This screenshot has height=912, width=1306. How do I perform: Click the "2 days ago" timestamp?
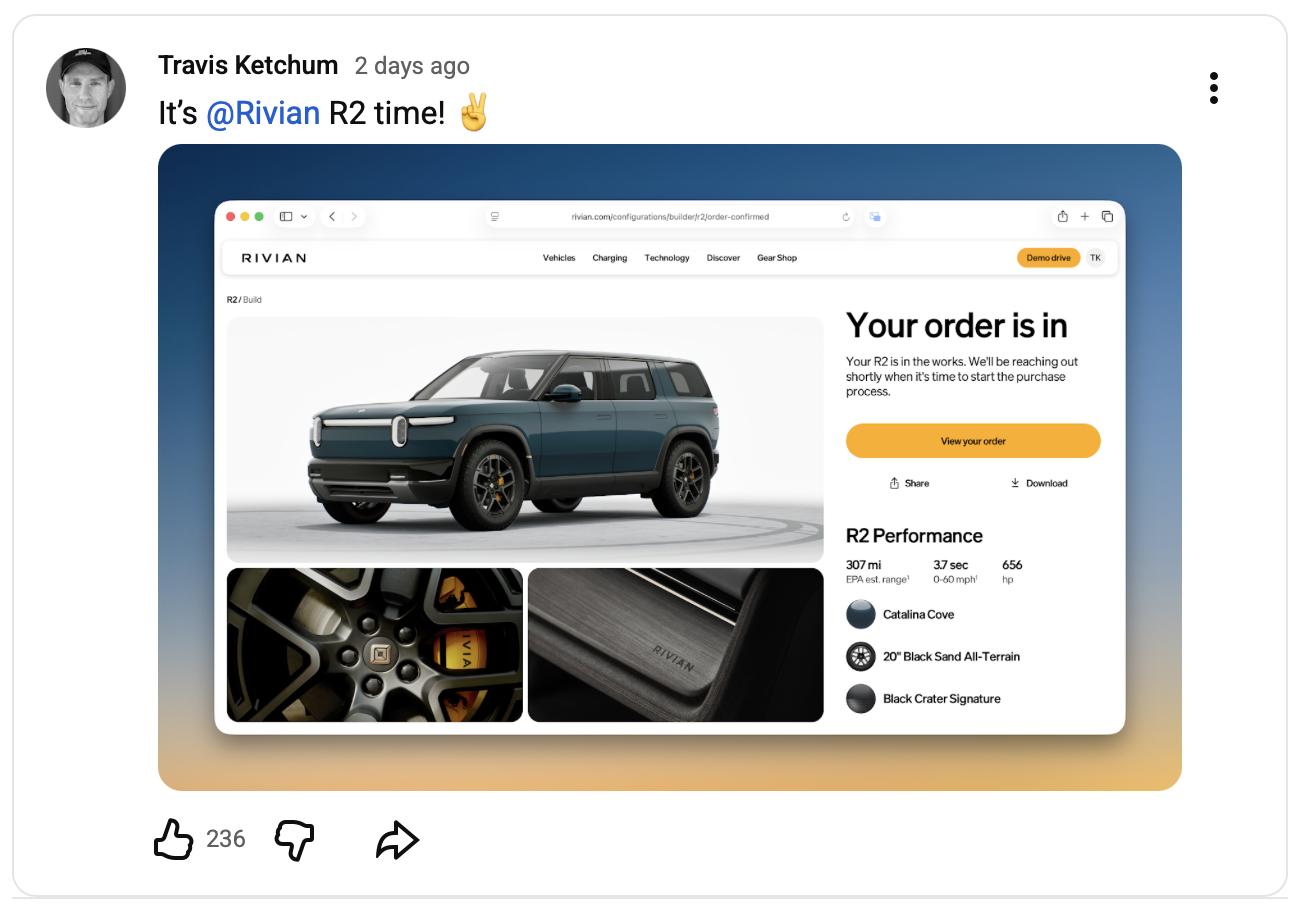[412, 66]
